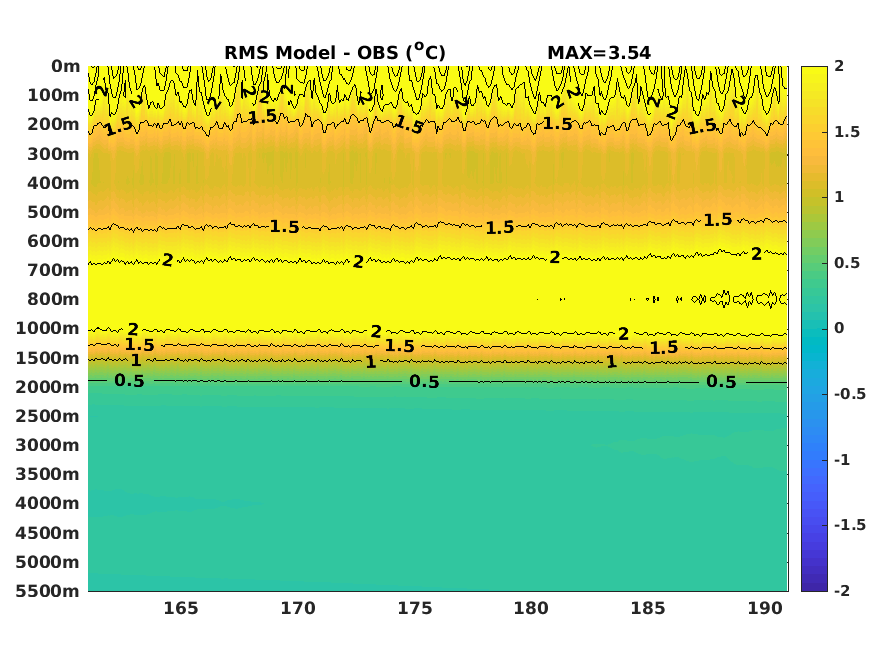The image size is (875, 656).
Task: Pick the "180" x-axis tick label
Action: (x=531, y=608)
